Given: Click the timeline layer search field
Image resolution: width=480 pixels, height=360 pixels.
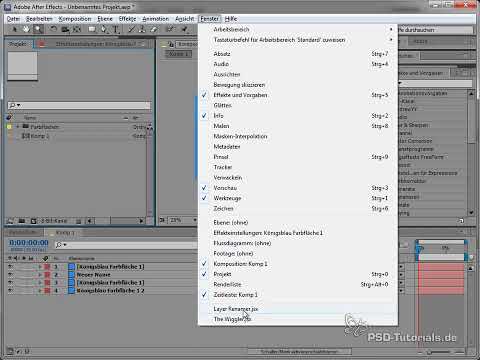Looking at the screenshot, I should point(126,245).
